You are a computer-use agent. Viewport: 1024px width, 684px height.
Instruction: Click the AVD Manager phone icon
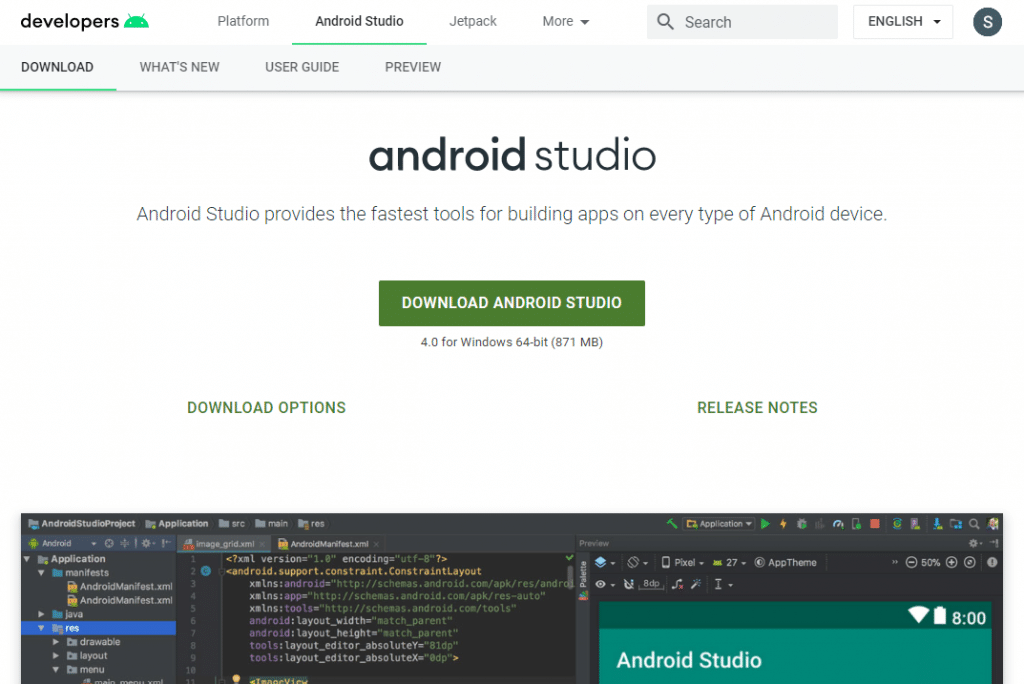[916, 524]
